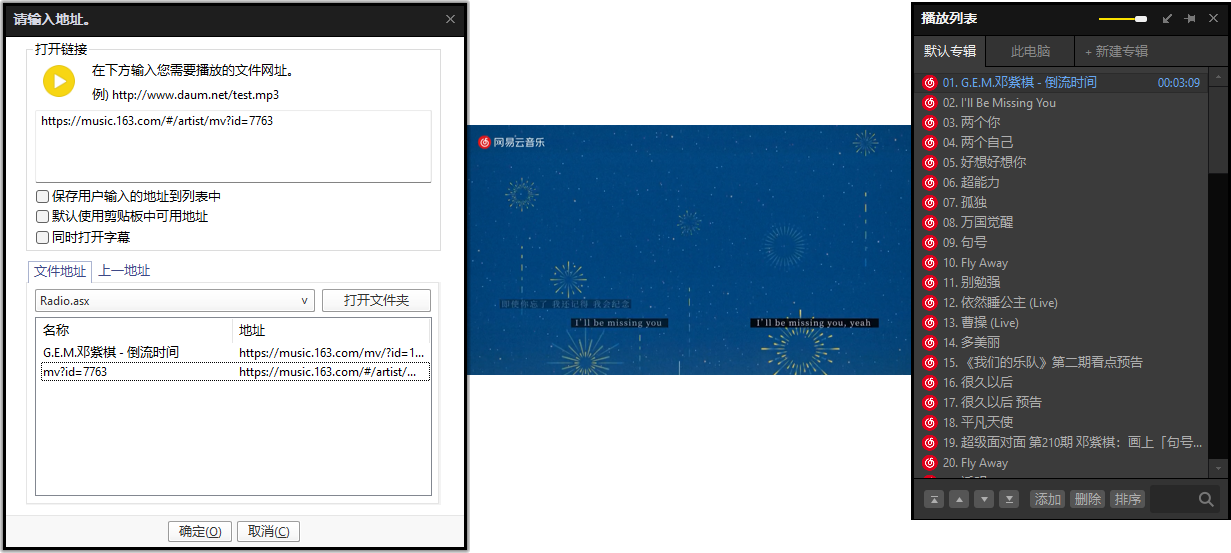Select the mv?id=7763 address row

[x=233, y=372]
